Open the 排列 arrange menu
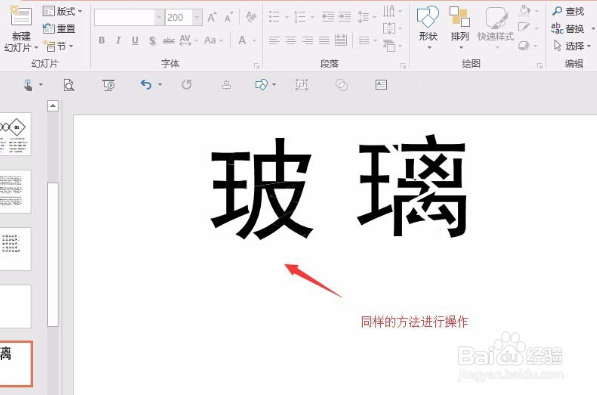The width and height of the screenshot is (597, 395). [460, 27]
